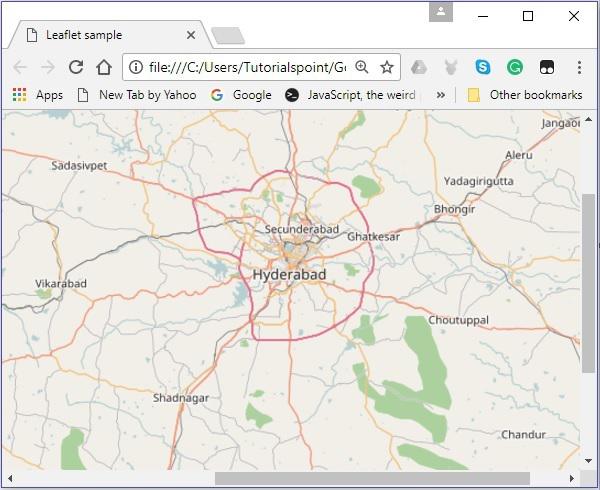600x490 pixels.
Task: Close the Leaflet sample tab
Action: pos(191,35)
